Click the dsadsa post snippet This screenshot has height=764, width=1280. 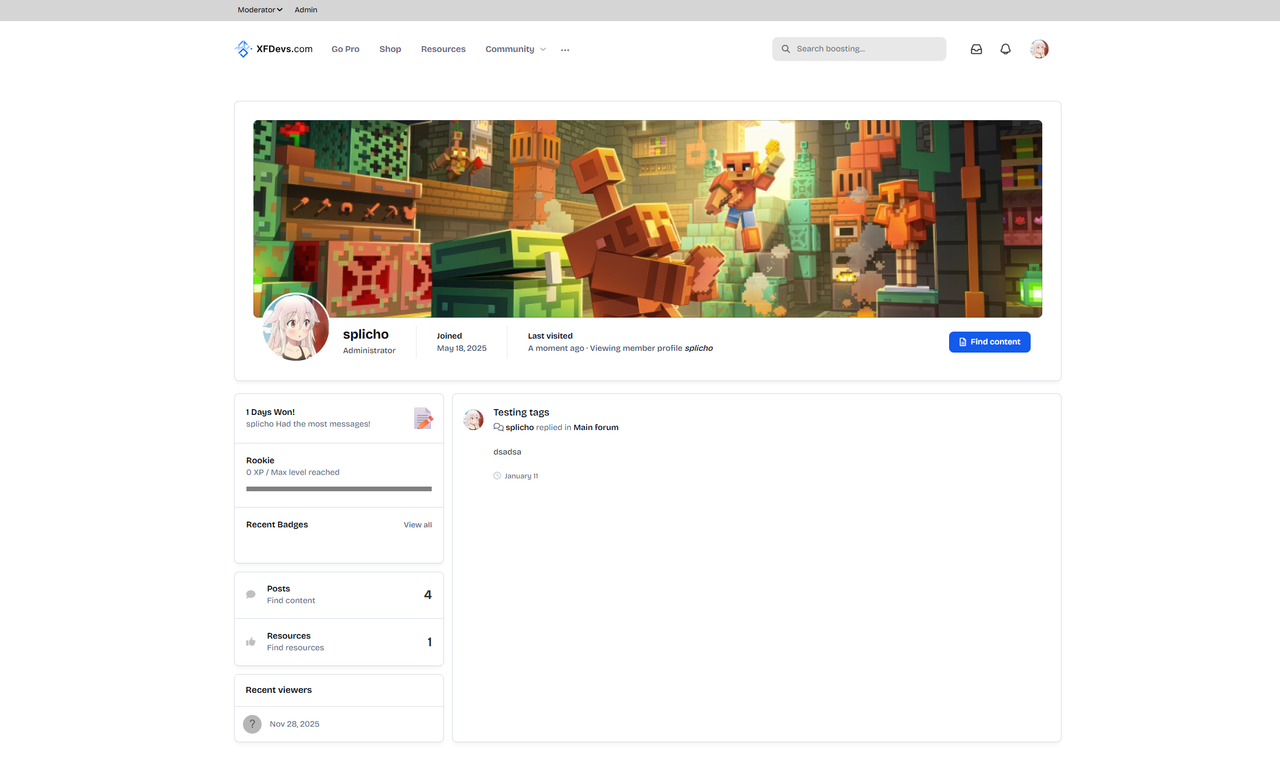tap(507, 452)
